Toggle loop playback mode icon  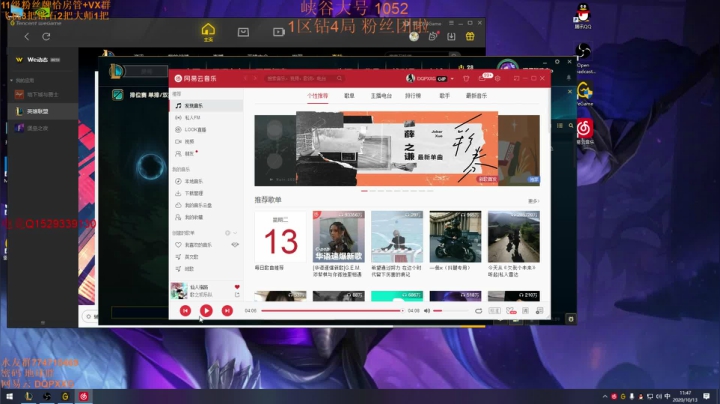(478, 311)
